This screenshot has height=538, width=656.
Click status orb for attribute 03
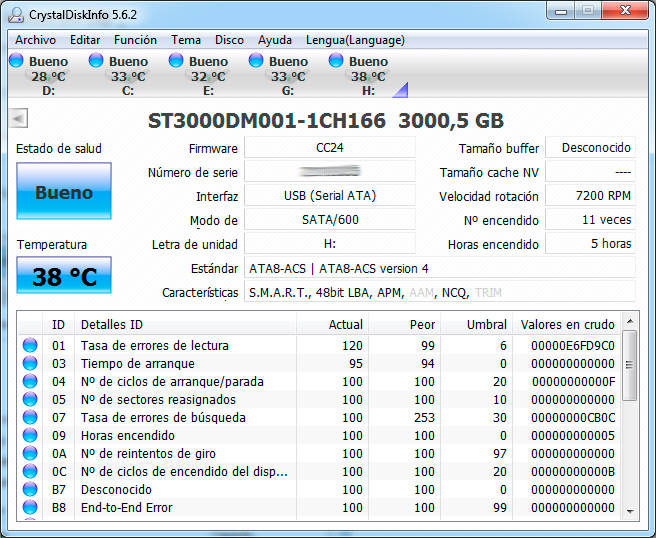(30, 364)
